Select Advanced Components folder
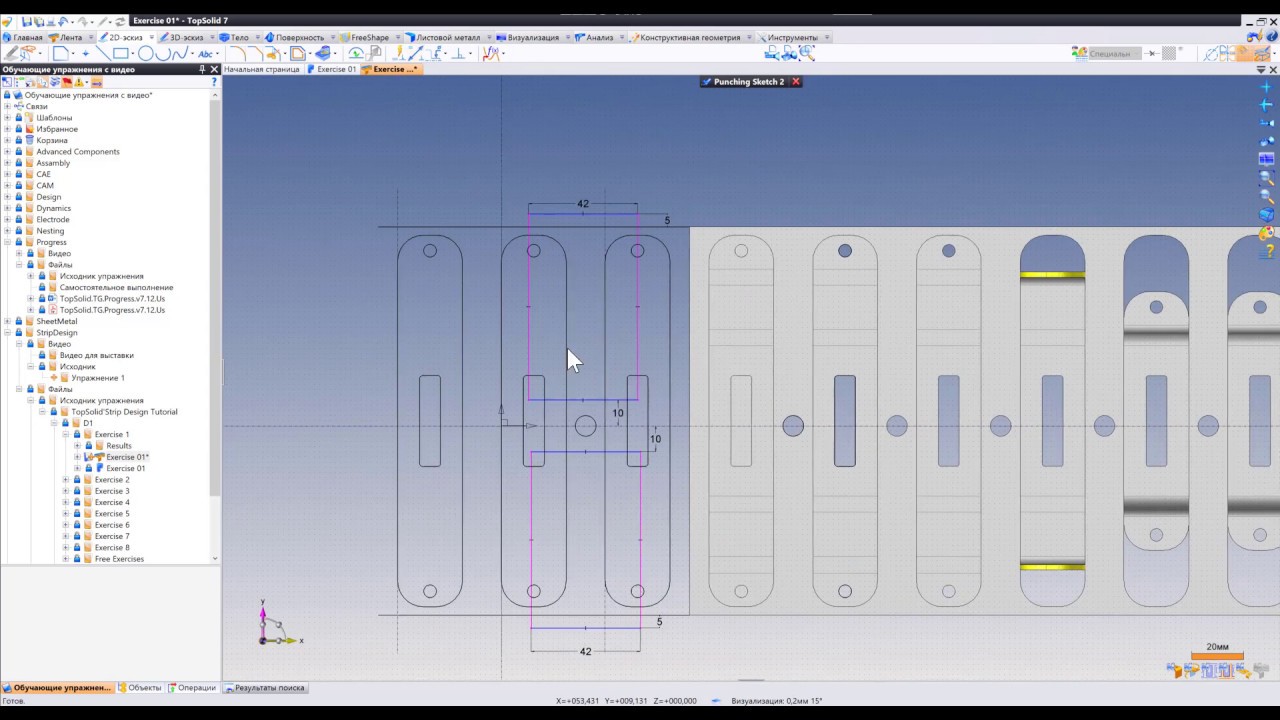Viewport: 1280px width, 720px height. [x=78, y=151]
